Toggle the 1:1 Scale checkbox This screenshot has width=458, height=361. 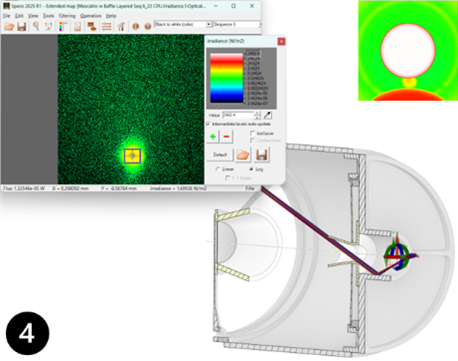tap(228, 178)
